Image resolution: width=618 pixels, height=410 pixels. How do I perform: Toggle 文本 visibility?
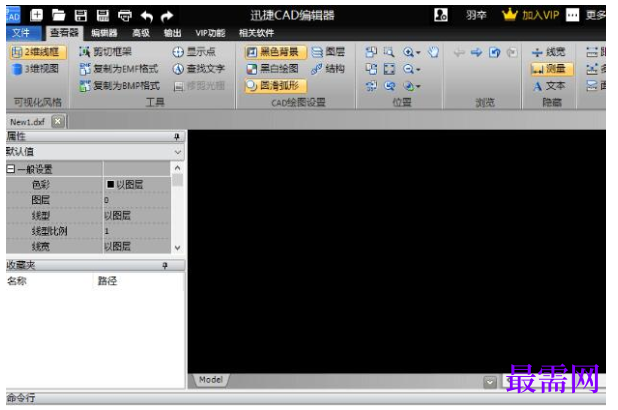(x=549, y=86)
